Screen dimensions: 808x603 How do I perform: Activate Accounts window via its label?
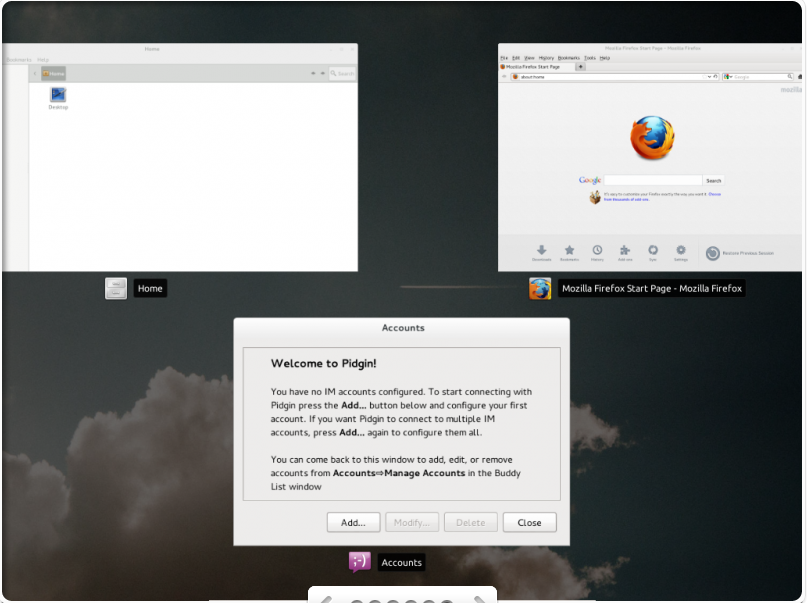[x=401, y=563]
